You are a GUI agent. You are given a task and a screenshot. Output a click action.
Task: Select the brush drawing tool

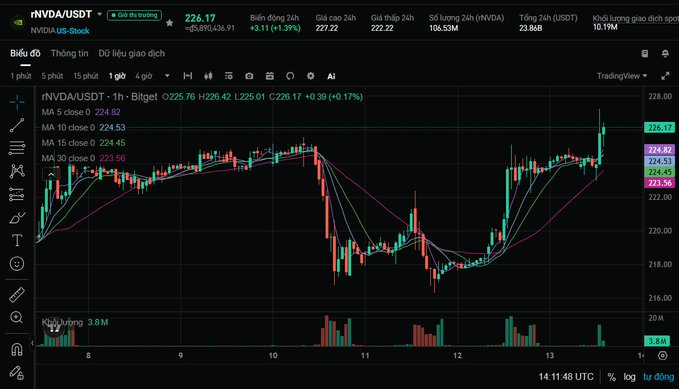pyautogui.click(x=17, y=218)
